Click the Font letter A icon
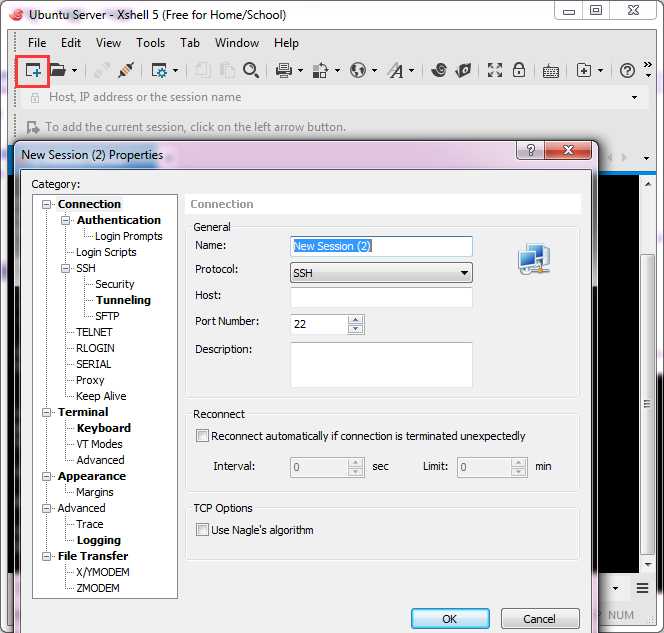 point(396,70)
